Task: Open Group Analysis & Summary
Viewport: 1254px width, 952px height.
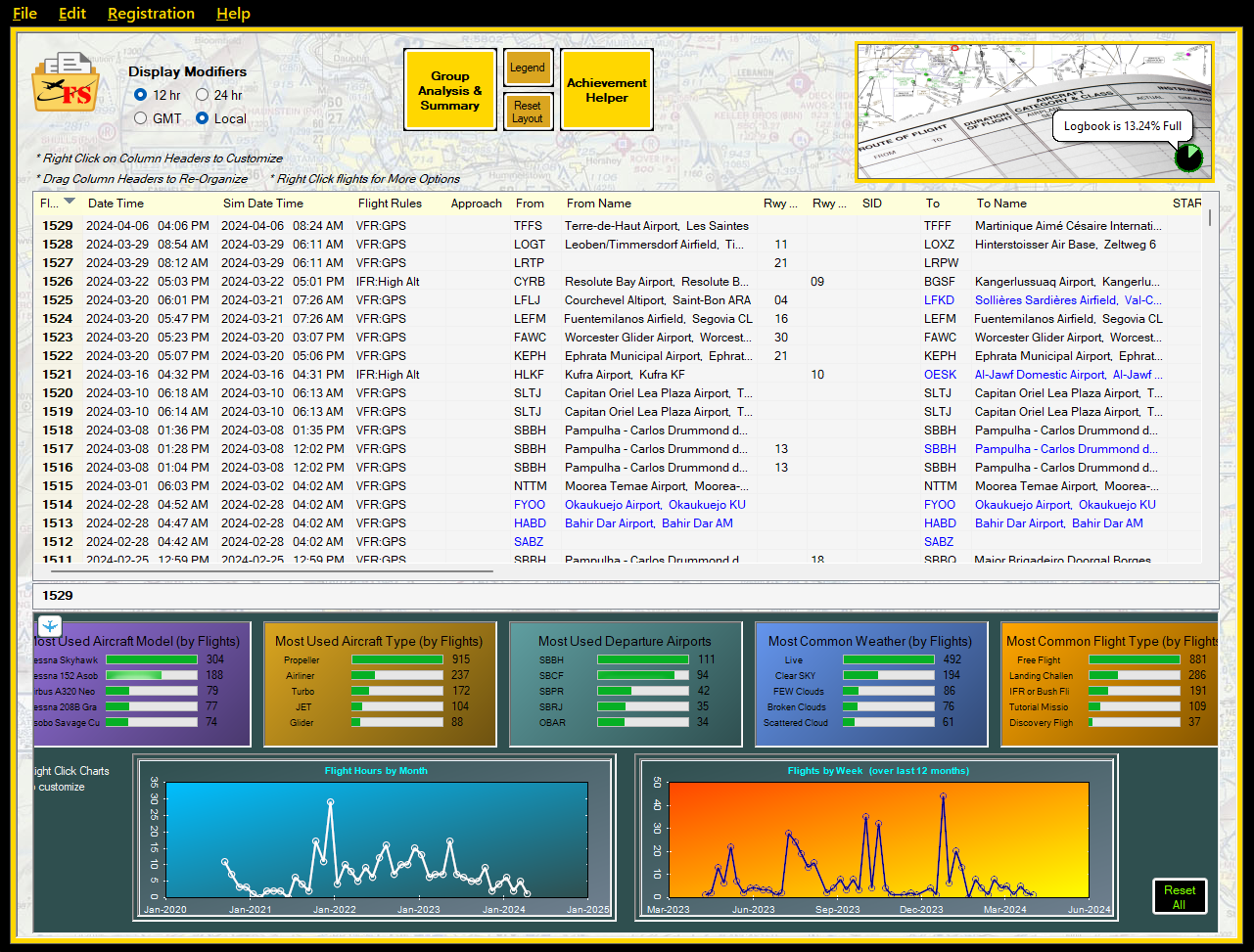Action: coord(450,90)
